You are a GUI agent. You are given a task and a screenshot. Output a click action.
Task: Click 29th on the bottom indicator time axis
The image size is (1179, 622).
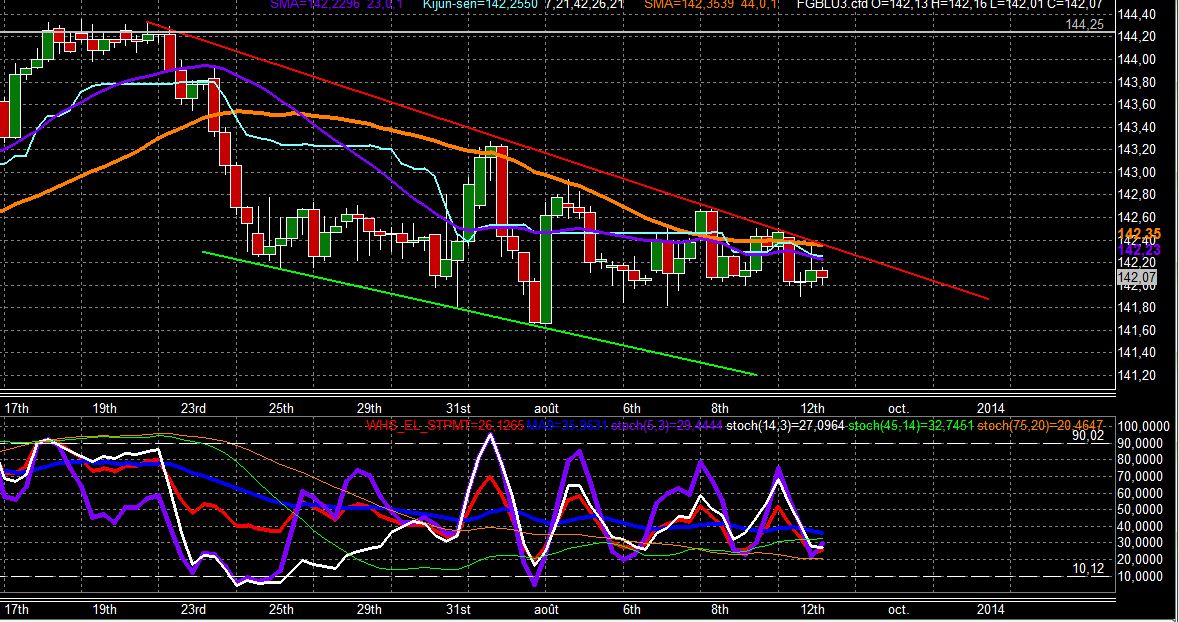(369, 609)
